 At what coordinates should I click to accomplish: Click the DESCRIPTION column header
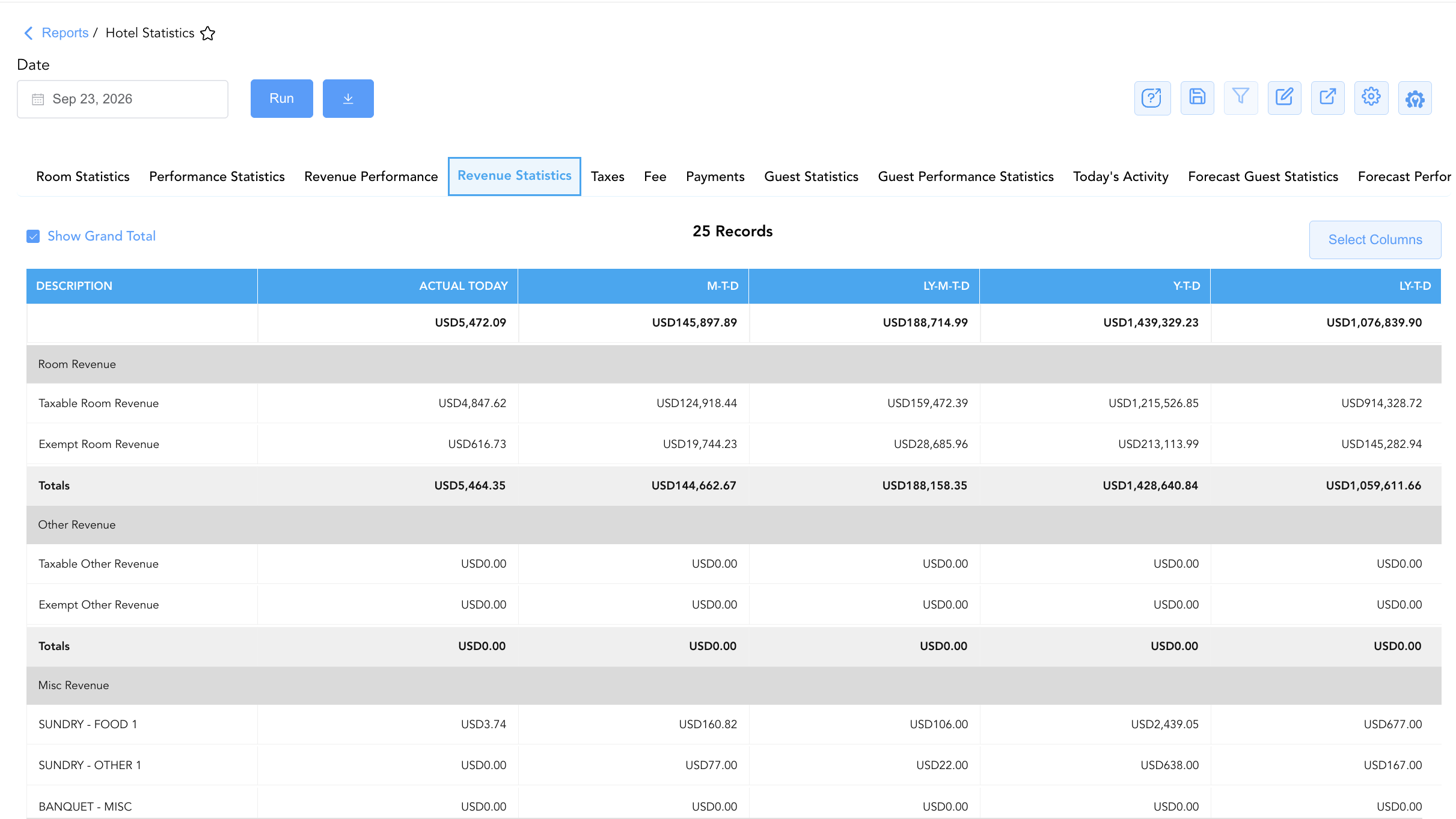click(x=142, y=286)
